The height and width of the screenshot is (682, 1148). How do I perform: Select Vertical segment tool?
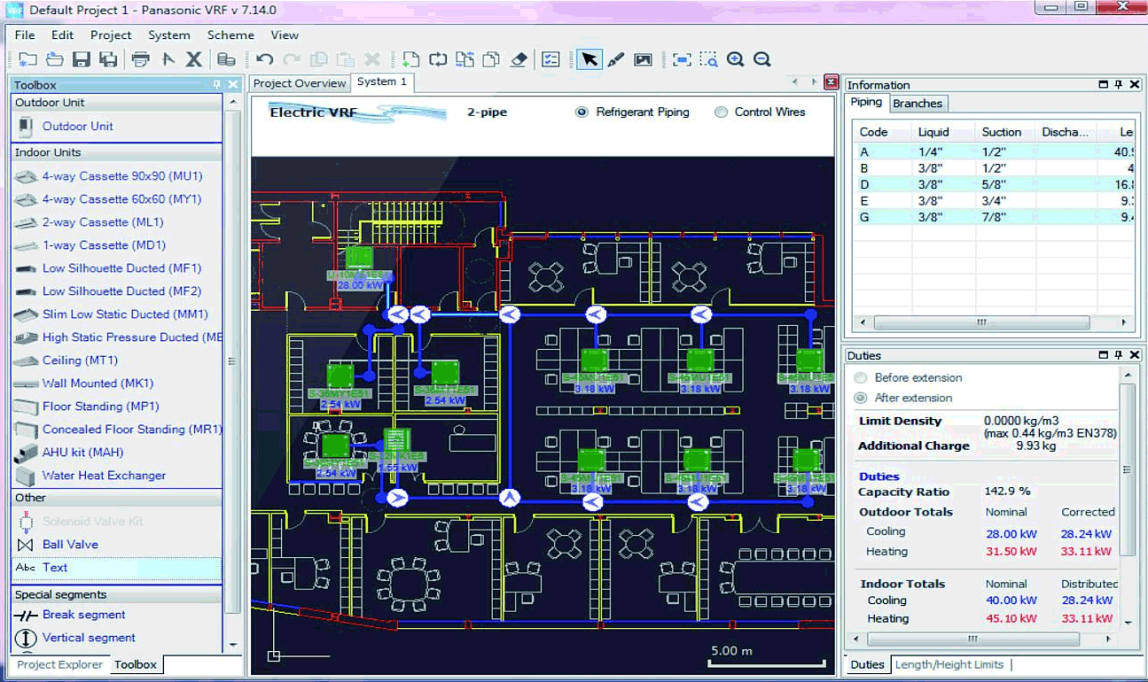coord(88,637)
